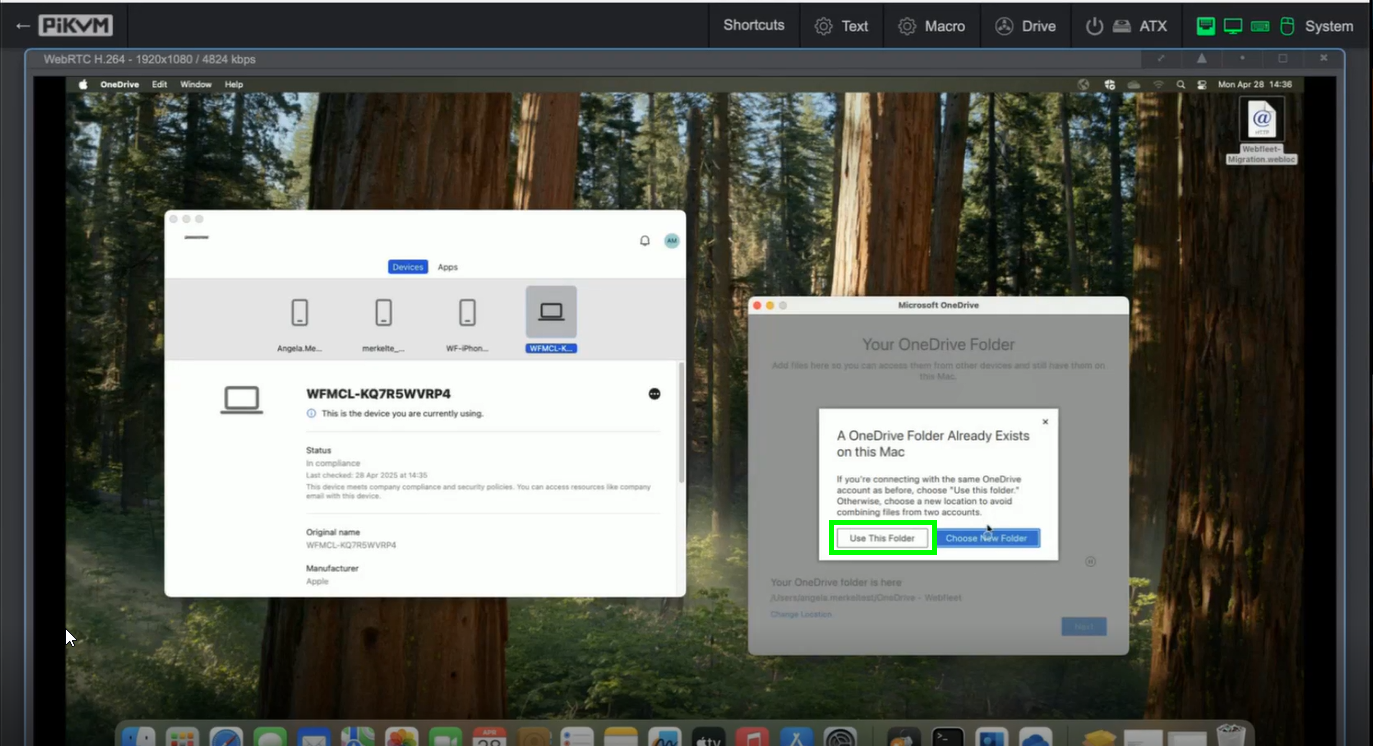Select the WFMCL-K... laptop device
This screenshot has width=1373, height=746.
[551, 320]
